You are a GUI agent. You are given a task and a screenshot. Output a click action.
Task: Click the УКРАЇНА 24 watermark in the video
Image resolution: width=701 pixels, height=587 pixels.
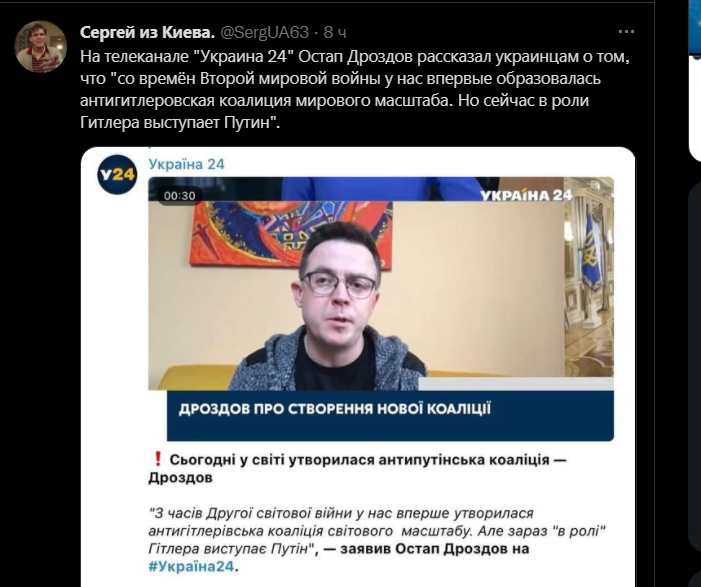pyautogui.click(x=526, y=195)
